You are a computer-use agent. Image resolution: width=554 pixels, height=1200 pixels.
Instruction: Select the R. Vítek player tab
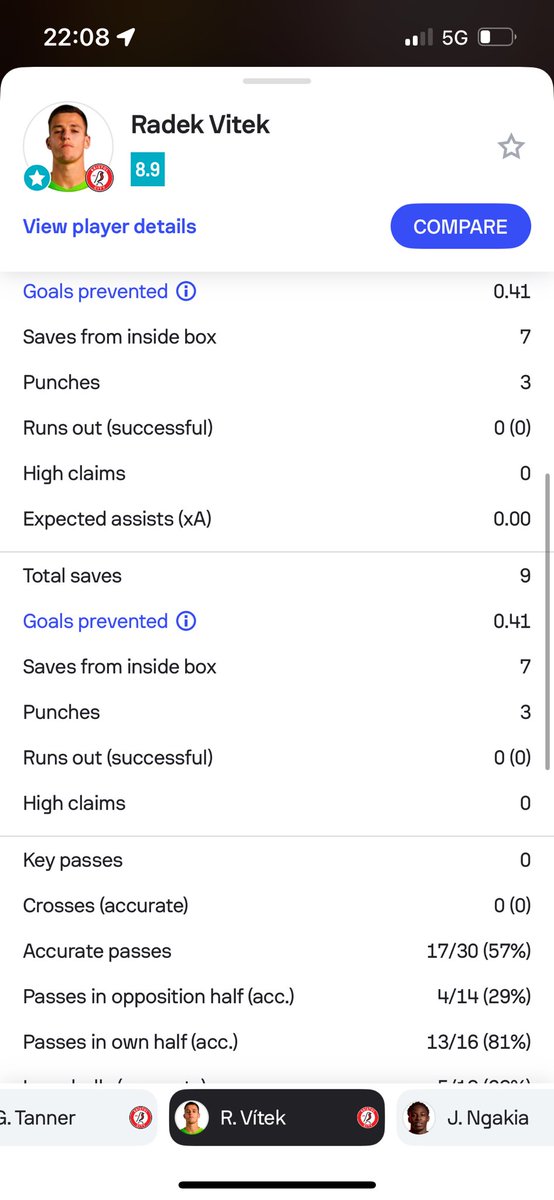click(277, 1117)
